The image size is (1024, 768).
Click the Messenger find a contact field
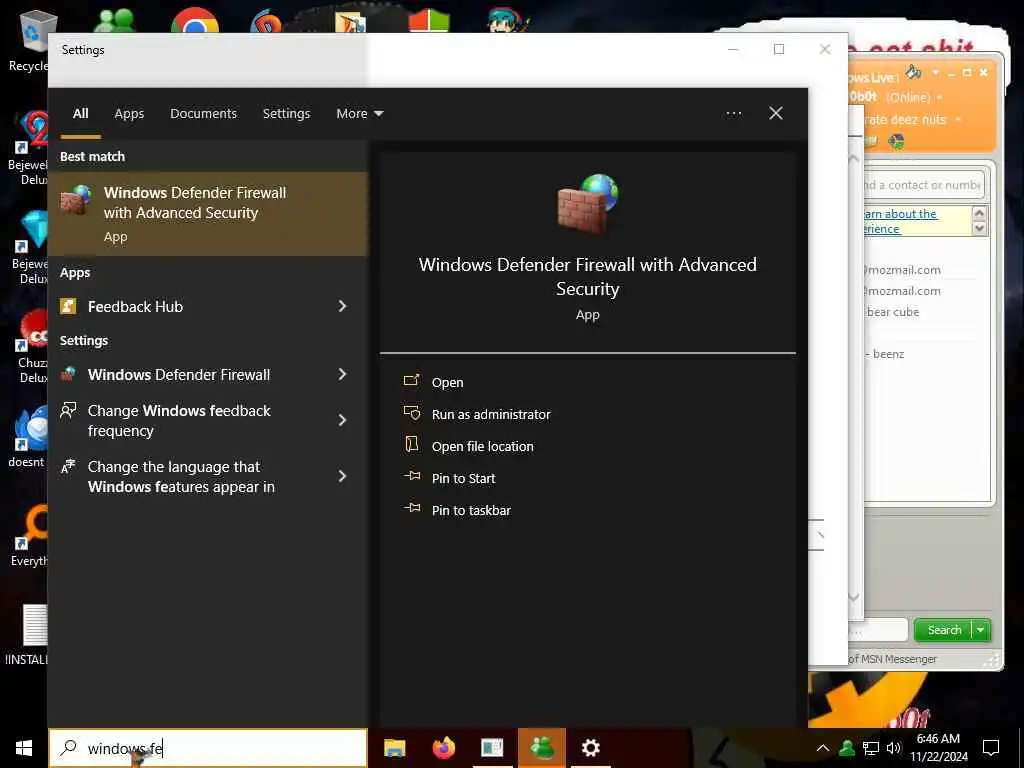[x=923, y=185]
